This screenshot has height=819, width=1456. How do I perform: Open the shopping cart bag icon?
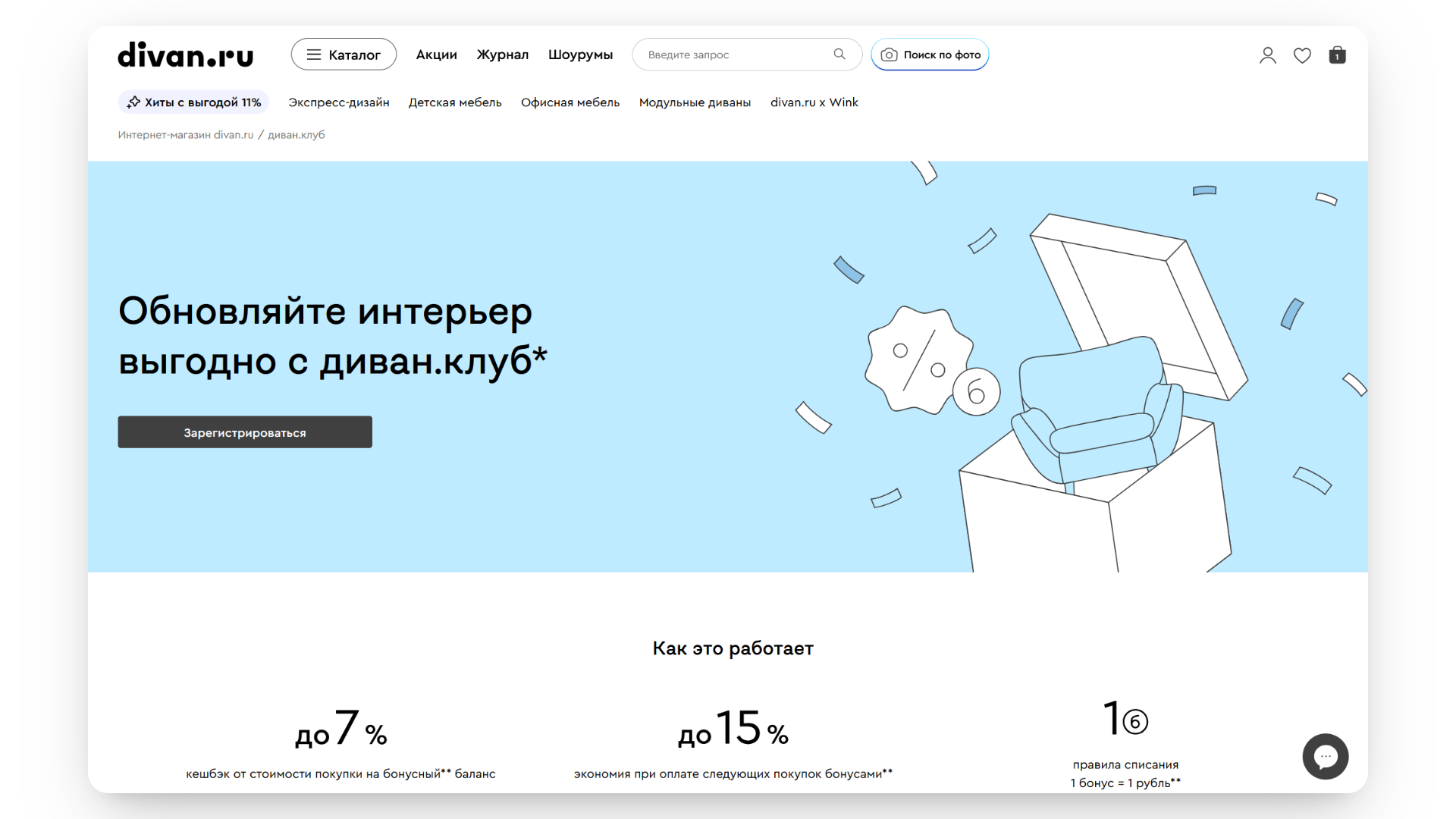coord(1337,55)
